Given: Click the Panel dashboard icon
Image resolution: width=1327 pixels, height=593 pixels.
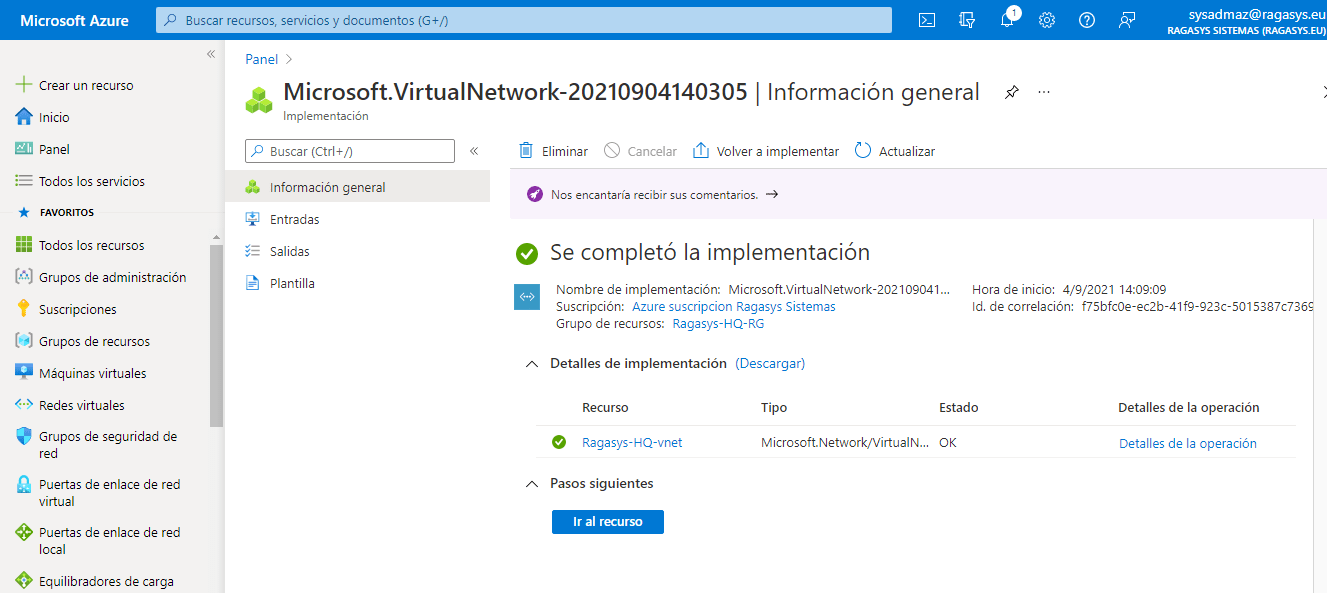Looking at the screenshot, I should [24, 149].
